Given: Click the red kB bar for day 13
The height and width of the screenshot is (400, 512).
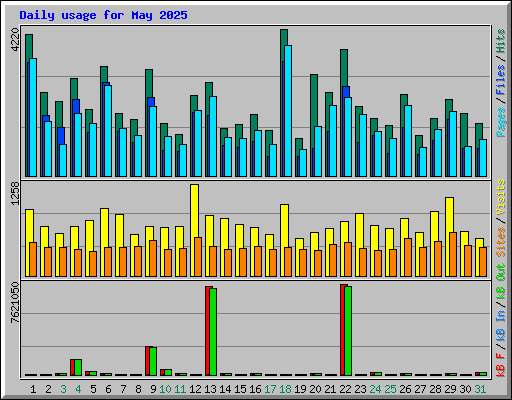Looking at the screenshot, I should click(207, 331).
